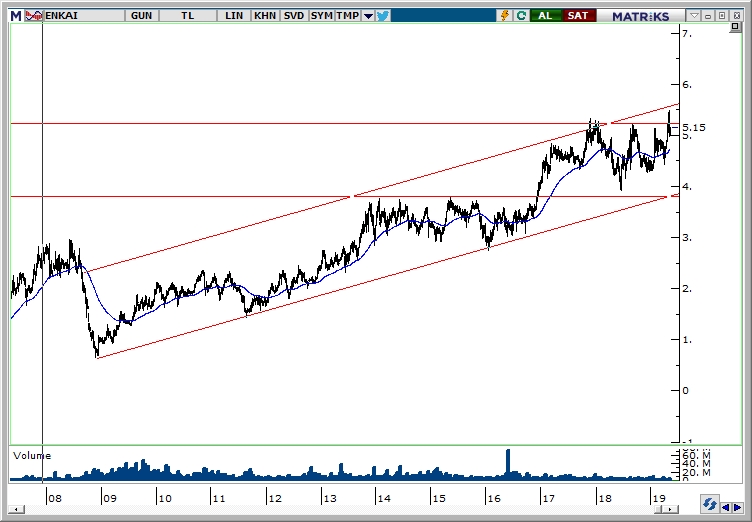This screenshot has height=522, width=752.
Task: Click the time scrollbar left arrow
Action: (x=16, y=509)
